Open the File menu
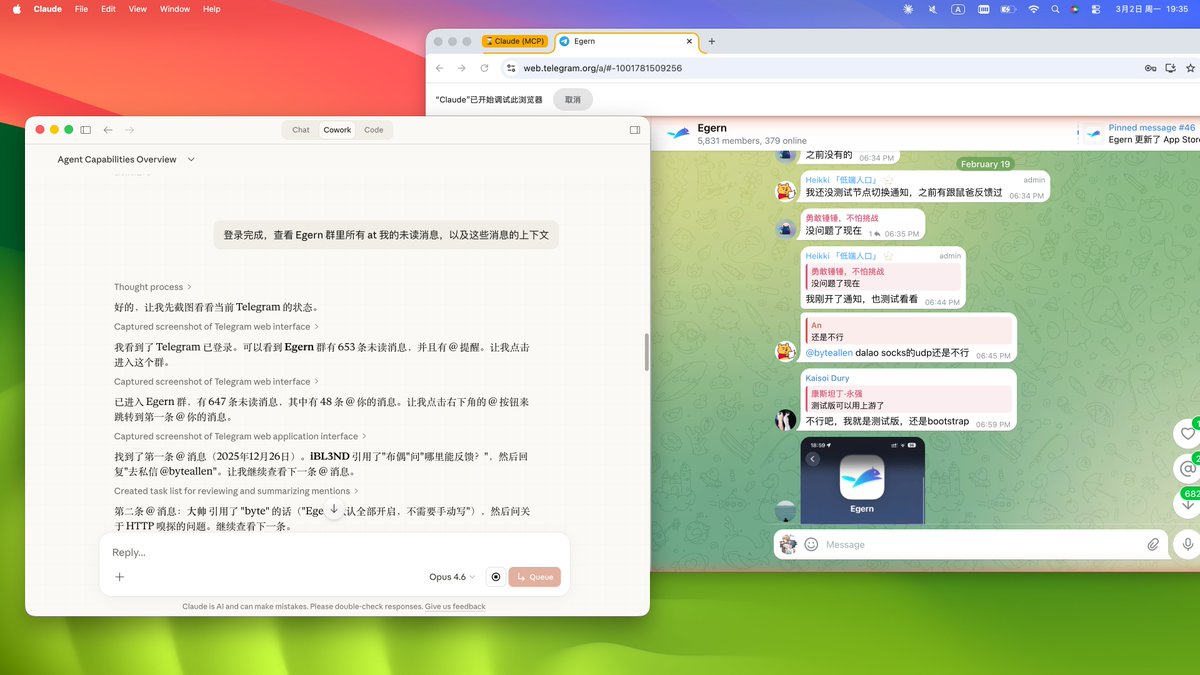Screen dimensions: 1200x675 (x=81, y=9)
